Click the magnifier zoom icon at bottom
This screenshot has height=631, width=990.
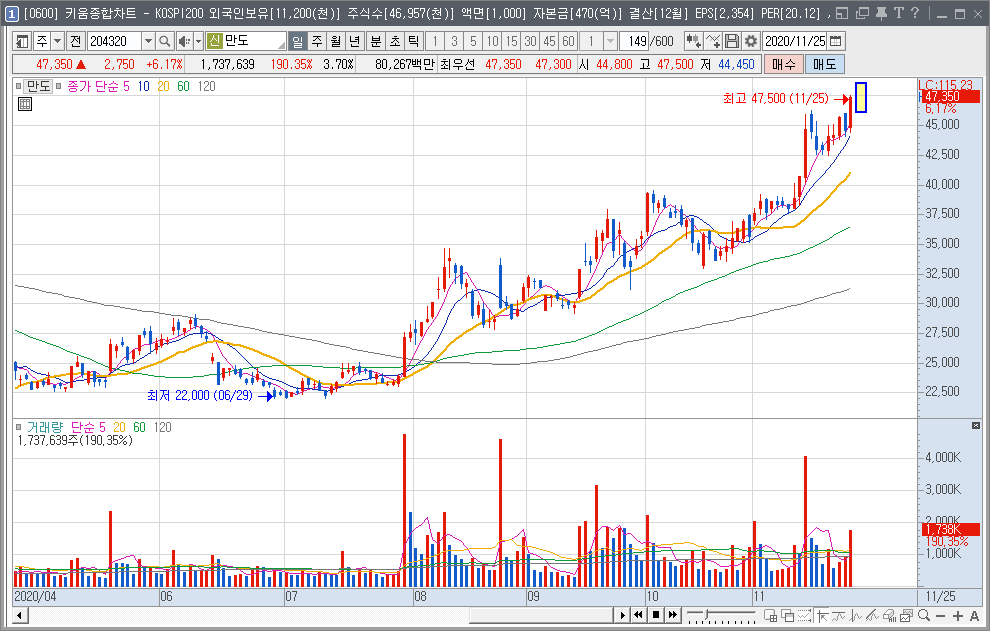click(x=924, y=615)
